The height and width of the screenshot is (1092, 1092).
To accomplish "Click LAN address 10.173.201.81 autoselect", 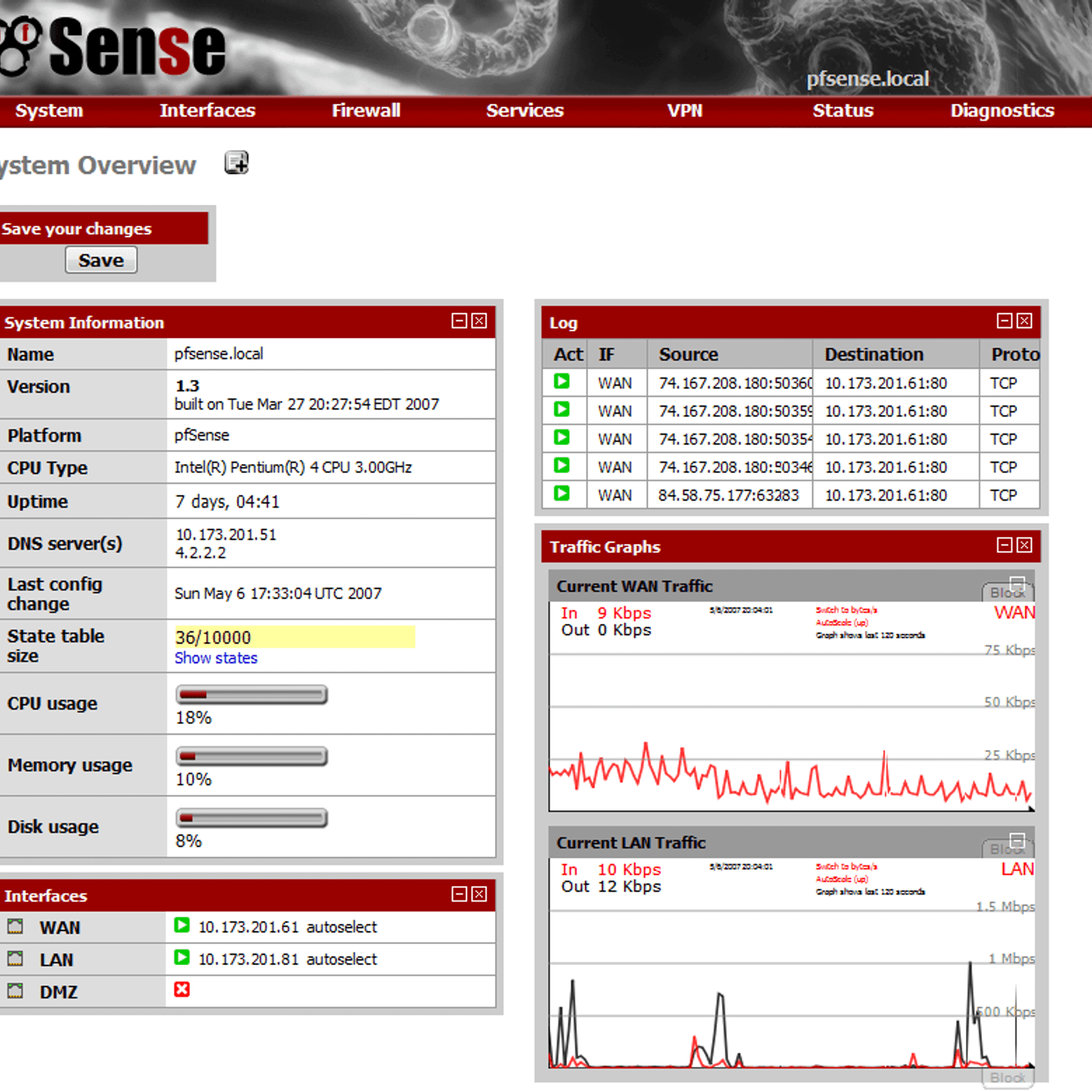I will click(287, 959).
